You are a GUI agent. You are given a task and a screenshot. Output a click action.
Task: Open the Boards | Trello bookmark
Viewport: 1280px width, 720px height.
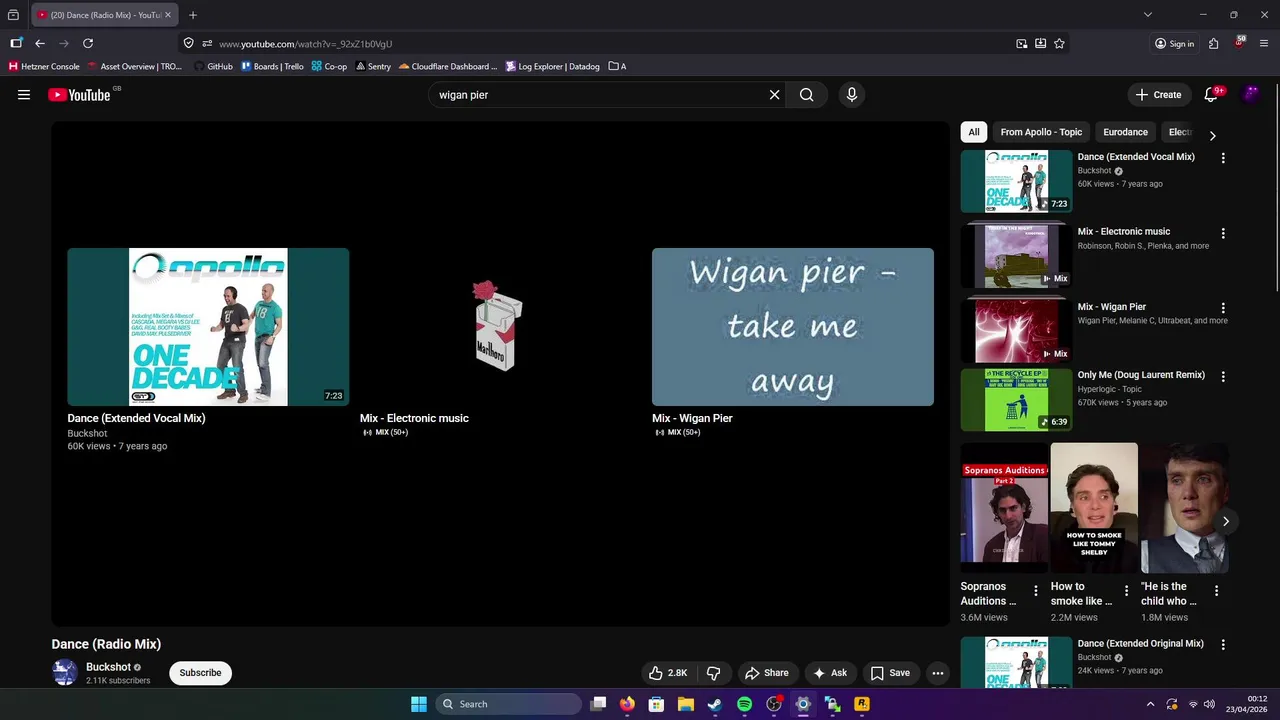(272, 67)
